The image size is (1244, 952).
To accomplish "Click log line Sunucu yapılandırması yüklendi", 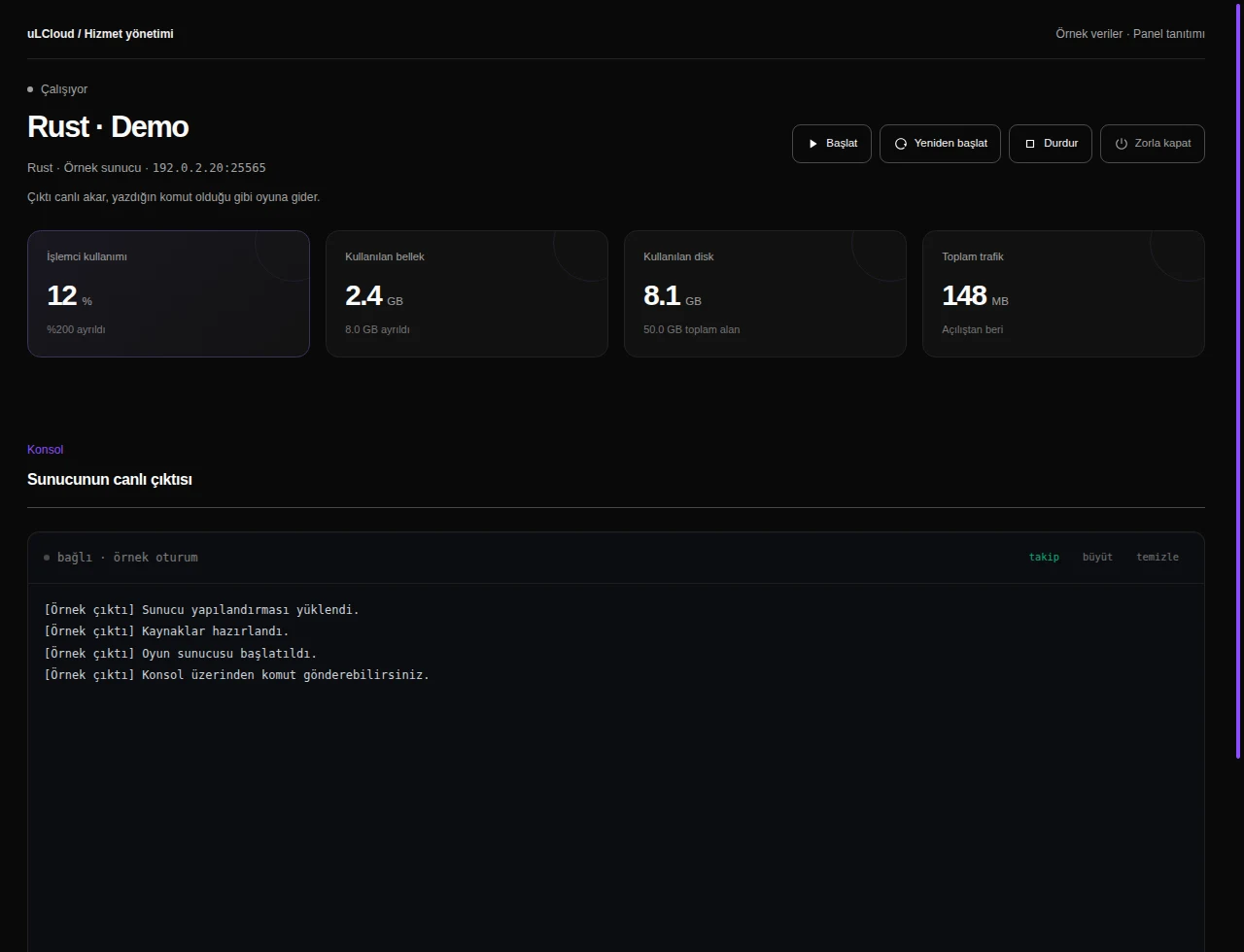I will [201, 610].
